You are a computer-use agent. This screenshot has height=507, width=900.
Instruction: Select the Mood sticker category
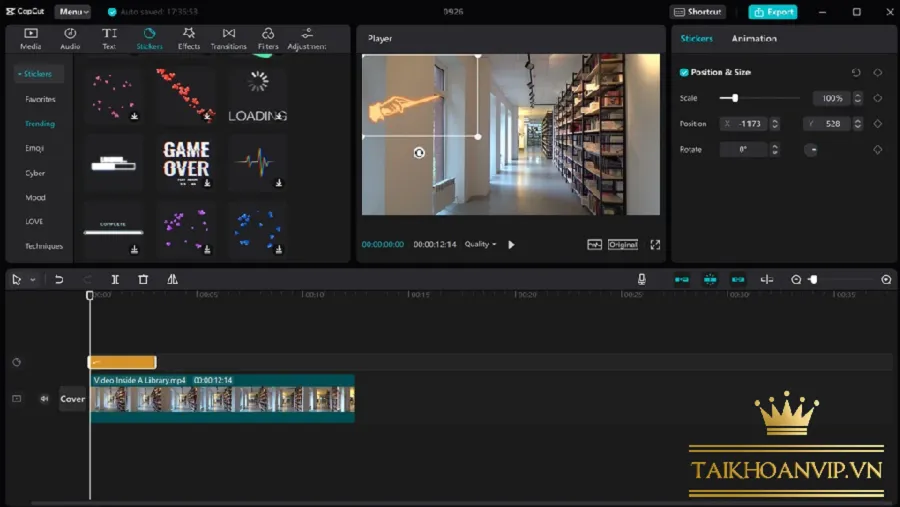(35, 197)
